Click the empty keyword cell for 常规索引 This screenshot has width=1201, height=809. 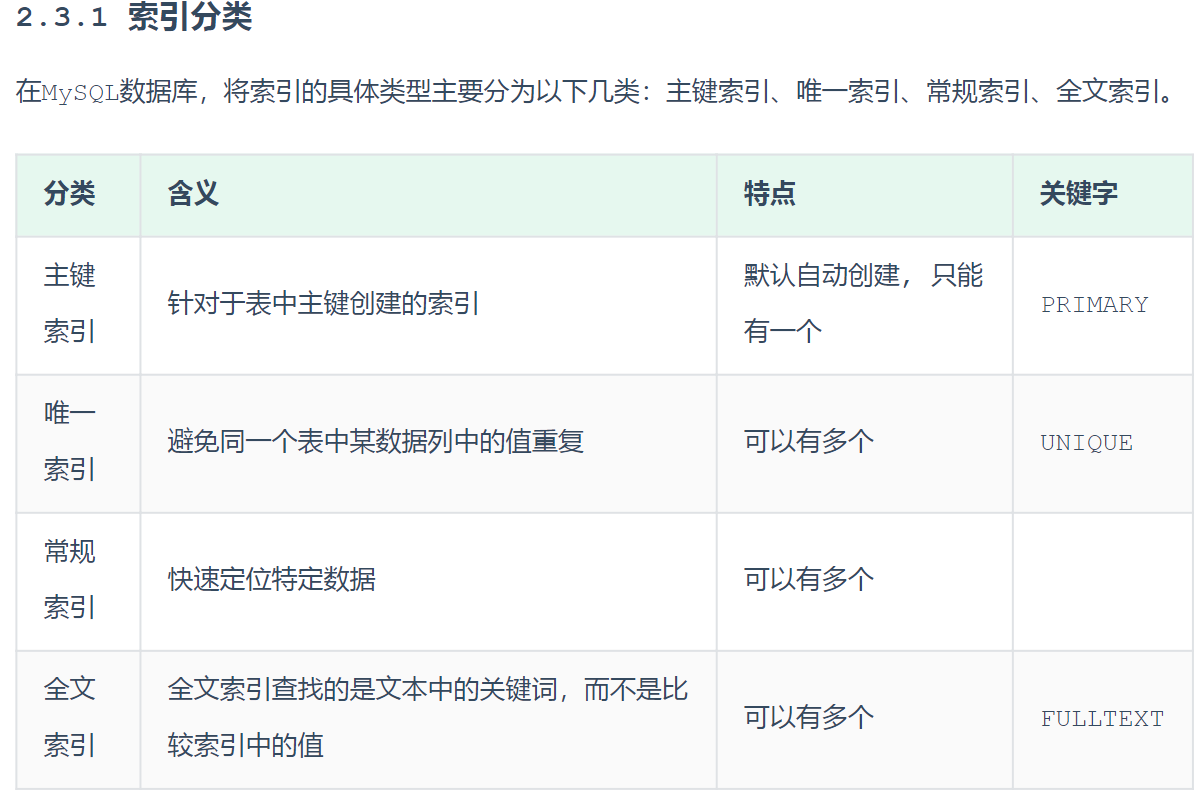tap(1102, 580)
